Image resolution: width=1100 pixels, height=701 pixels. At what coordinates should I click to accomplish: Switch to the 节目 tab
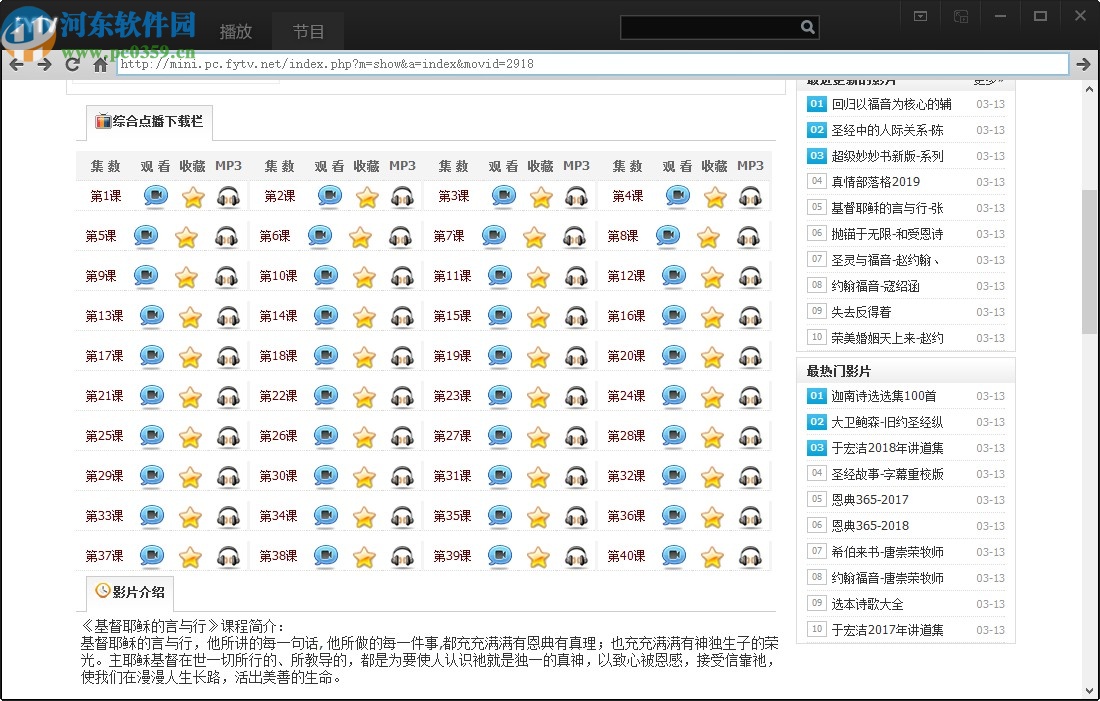308,31
